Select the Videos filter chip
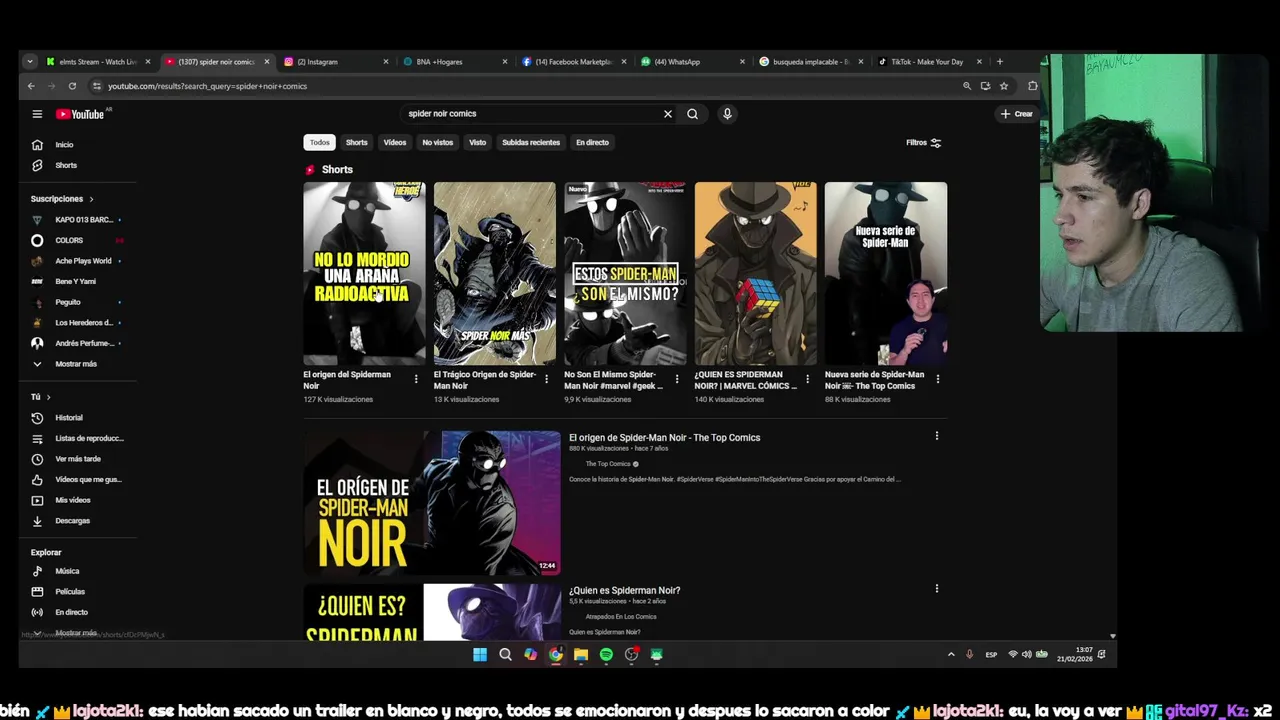This screenshot has width=1280, height=720. click(395, 143)
